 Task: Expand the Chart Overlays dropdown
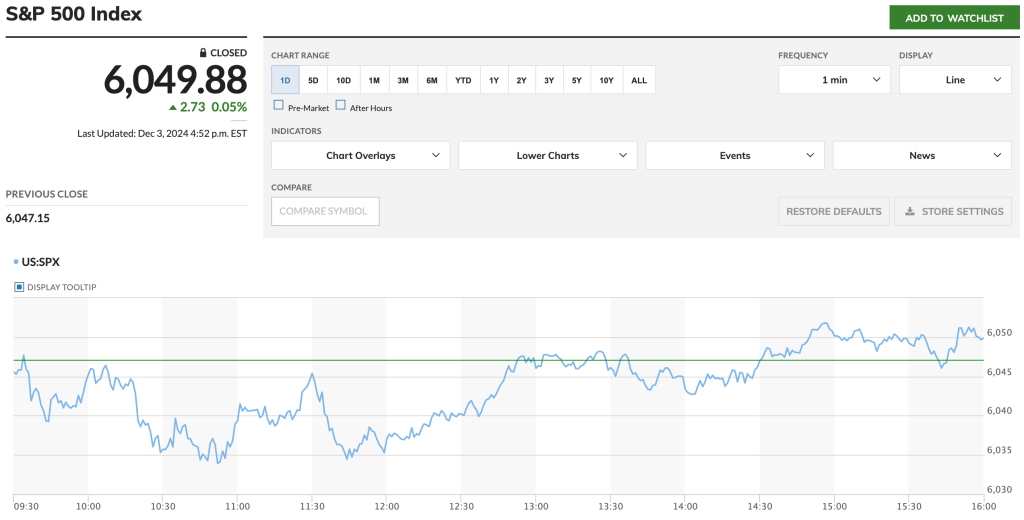(x=360, y=155)
